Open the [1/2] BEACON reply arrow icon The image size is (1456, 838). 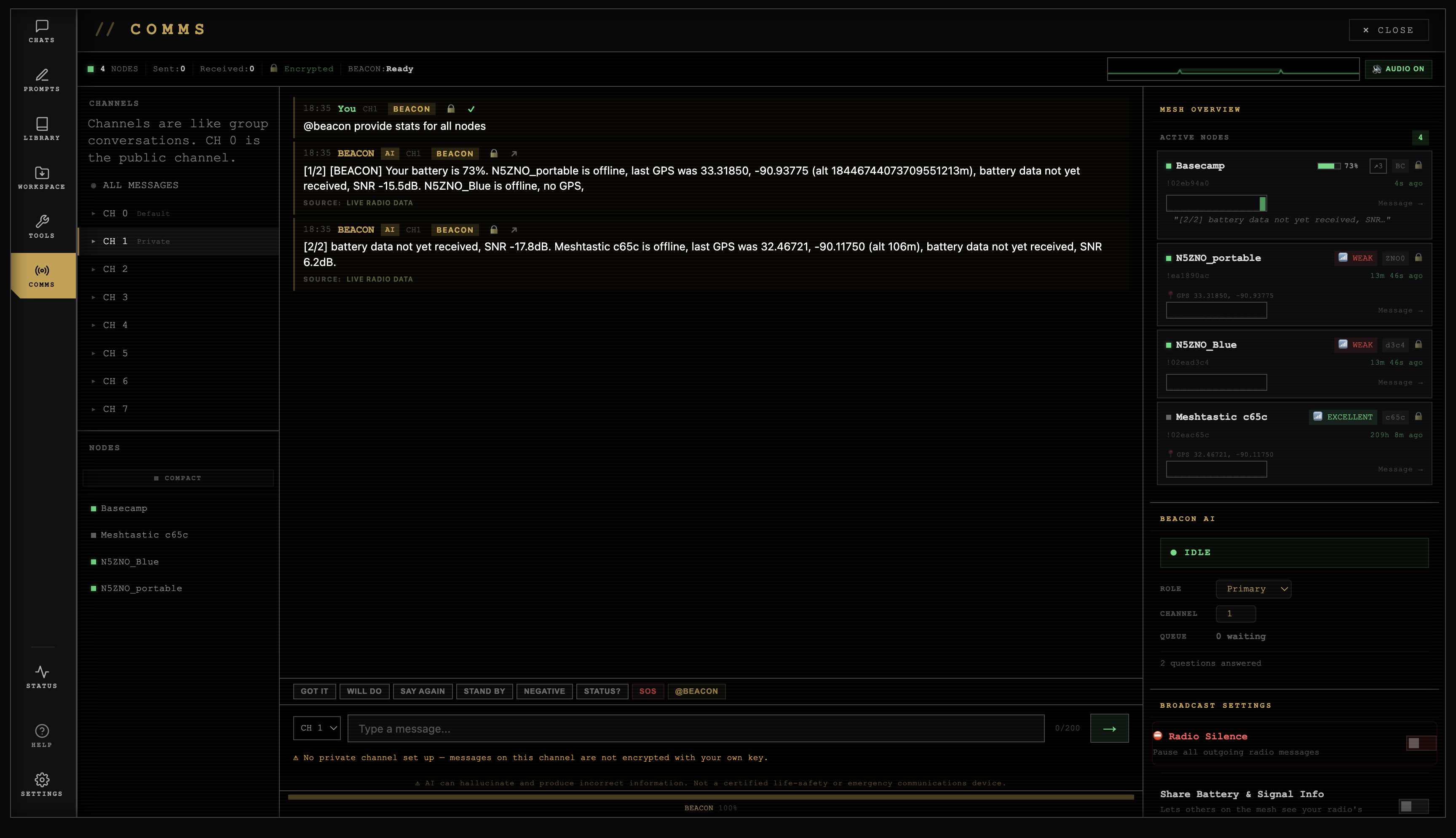[514, 154]
